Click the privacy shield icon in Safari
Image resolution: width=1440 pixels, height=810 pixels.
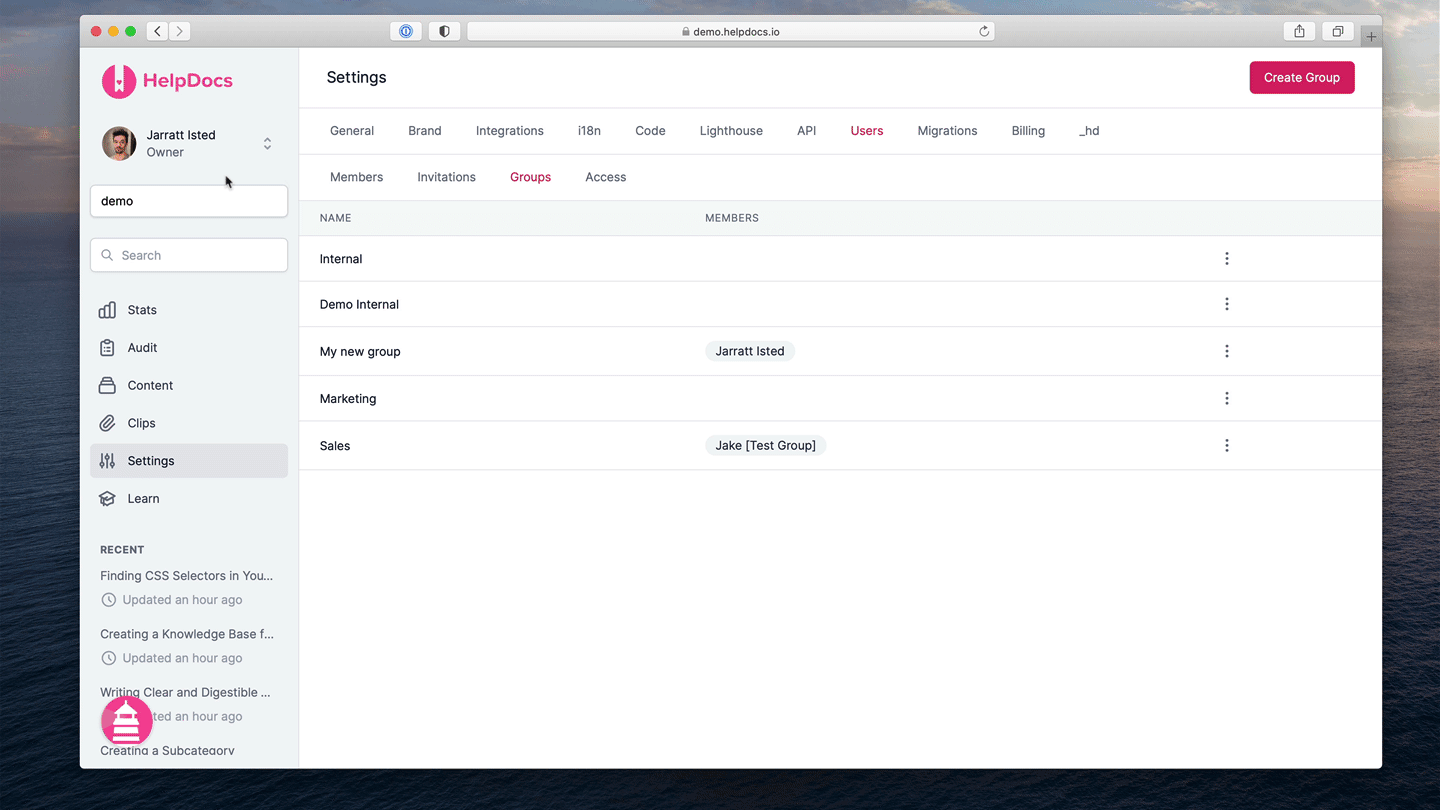coord(444,31)
